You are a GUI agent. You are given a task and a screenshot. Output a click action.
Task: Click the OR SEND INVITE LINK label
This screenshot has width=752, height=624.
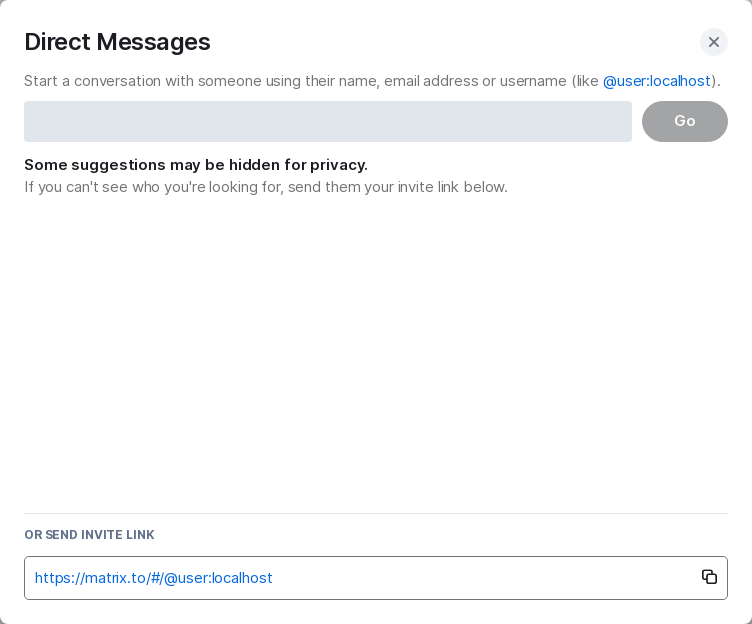(90, 535)
